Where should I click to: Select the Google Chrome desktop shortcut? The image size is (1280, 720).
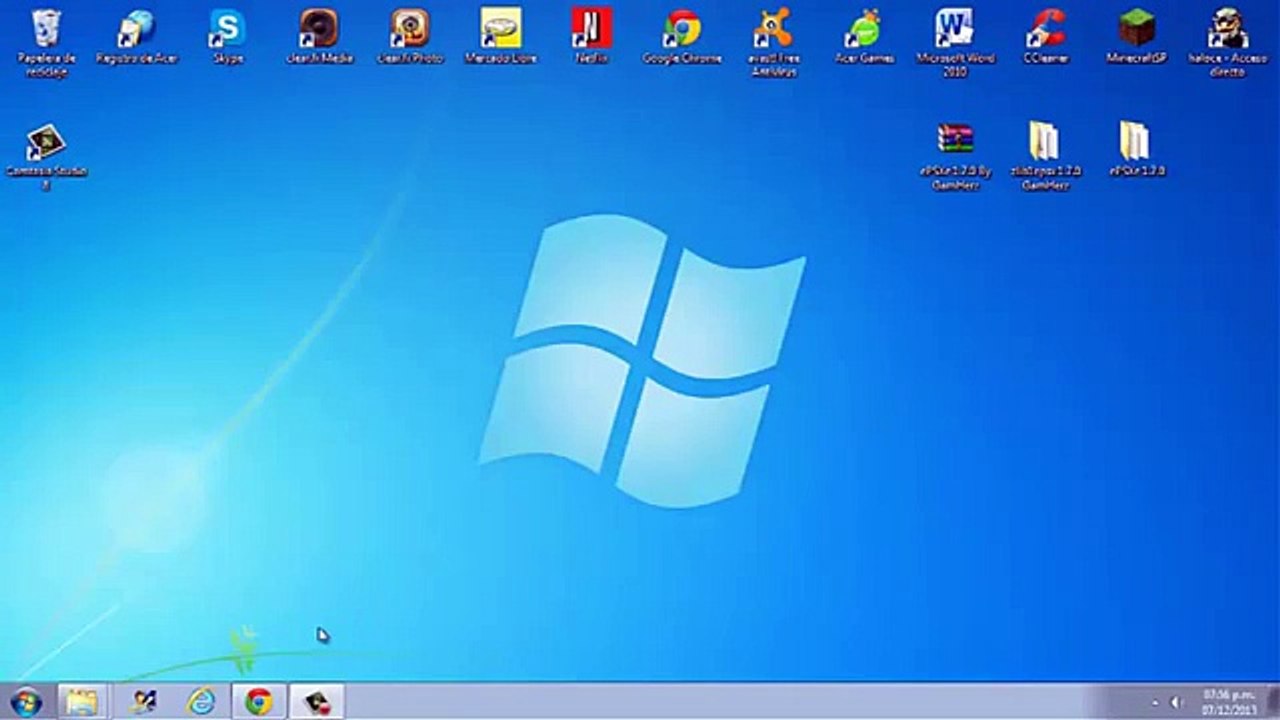click(x=682, y=35)
